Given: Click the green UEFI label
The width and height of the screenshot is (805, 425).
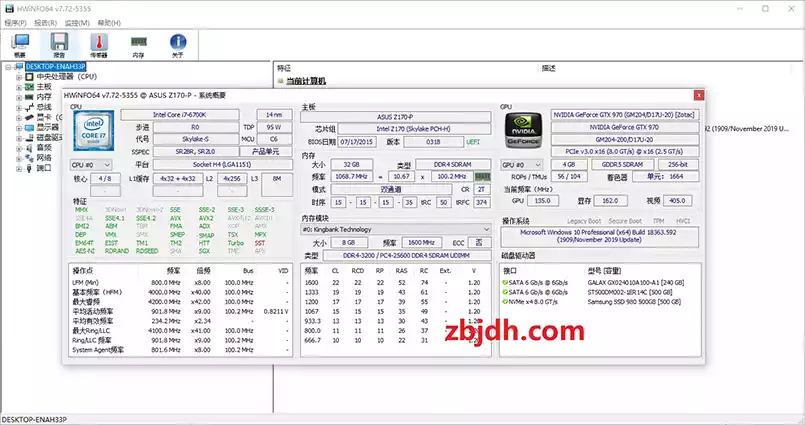Looking at the screenshot, I should (473, 142).
